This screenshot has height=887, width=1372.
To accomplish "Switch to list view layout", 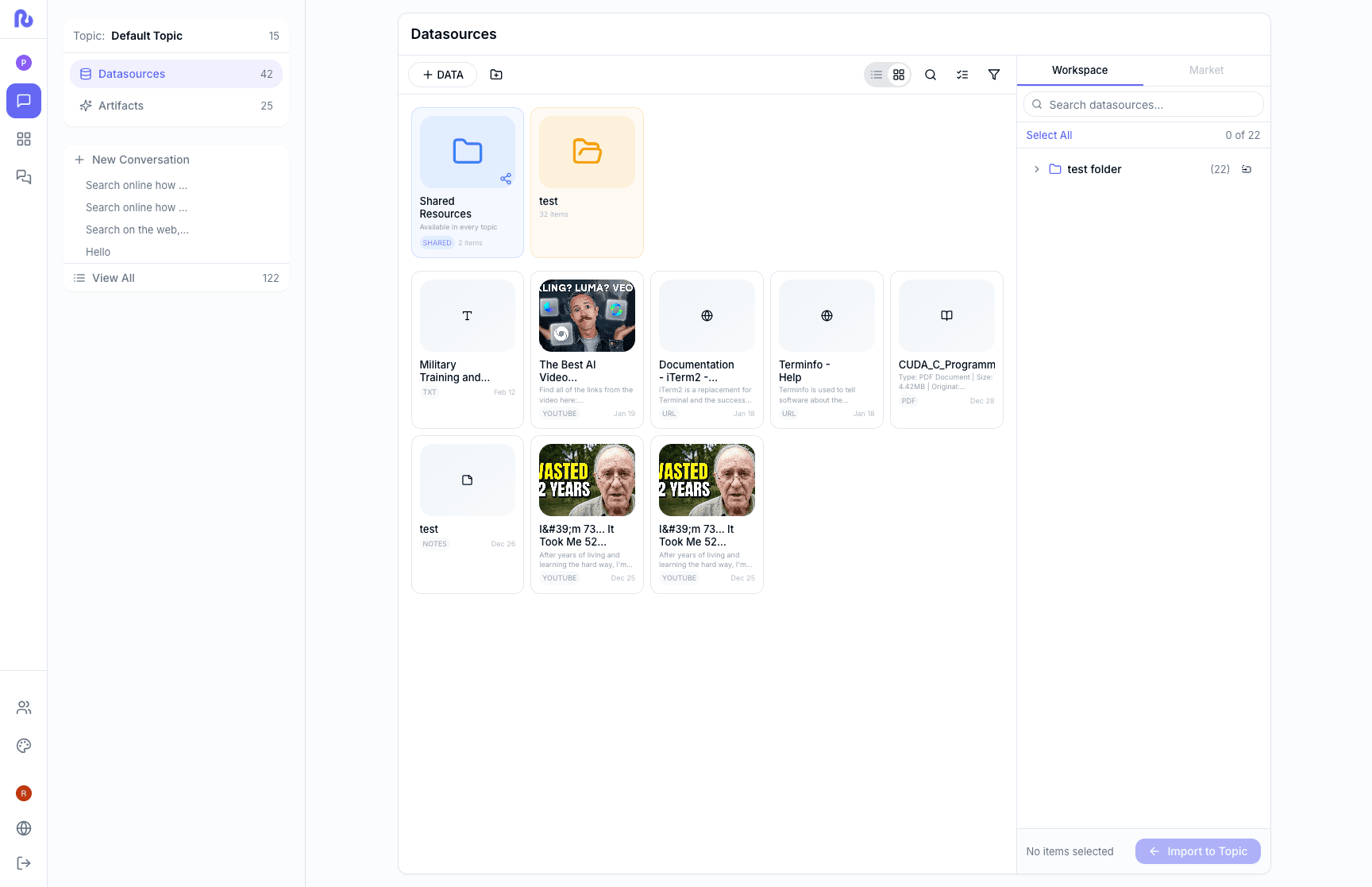I will tap(877, 75).
